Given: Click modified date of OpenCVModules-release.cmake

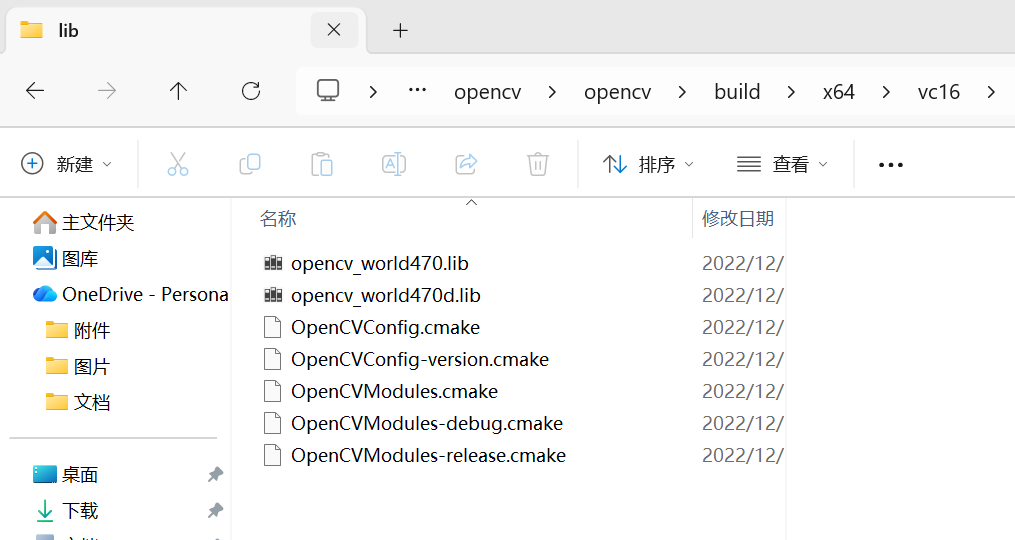Looking at the screenshot, I should tap(742, 456).
